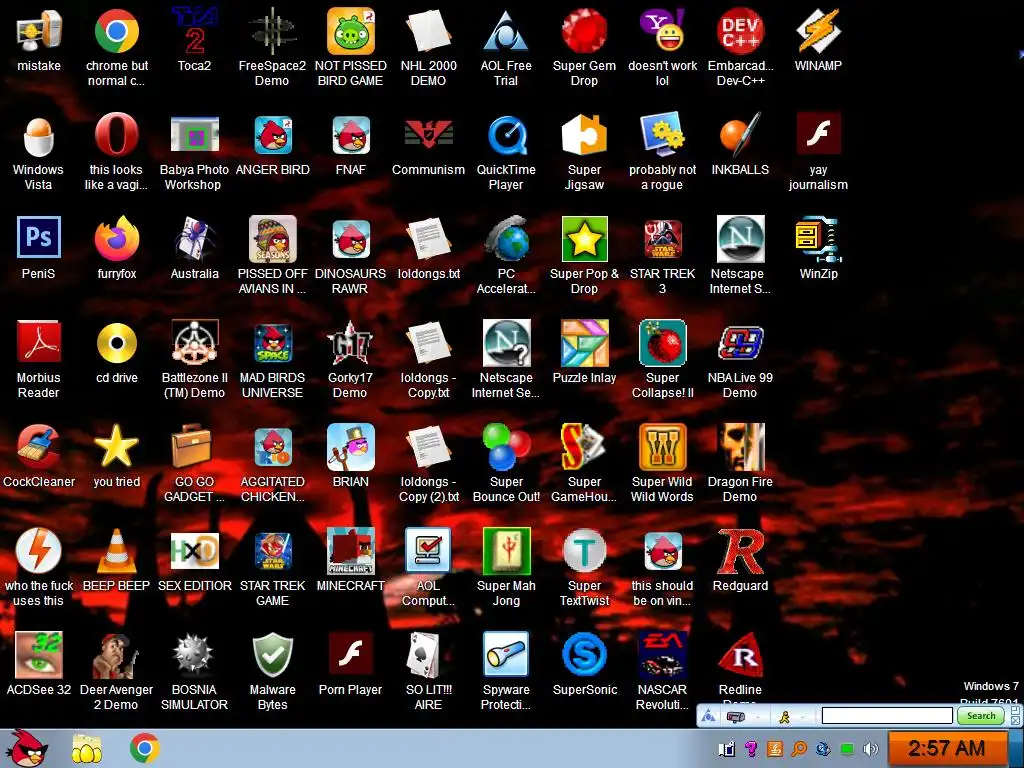This screenshot has width=1024, height=768.
Task: Open the BRIAN slingshot bird icon
Action: click(x=351, y=447)
